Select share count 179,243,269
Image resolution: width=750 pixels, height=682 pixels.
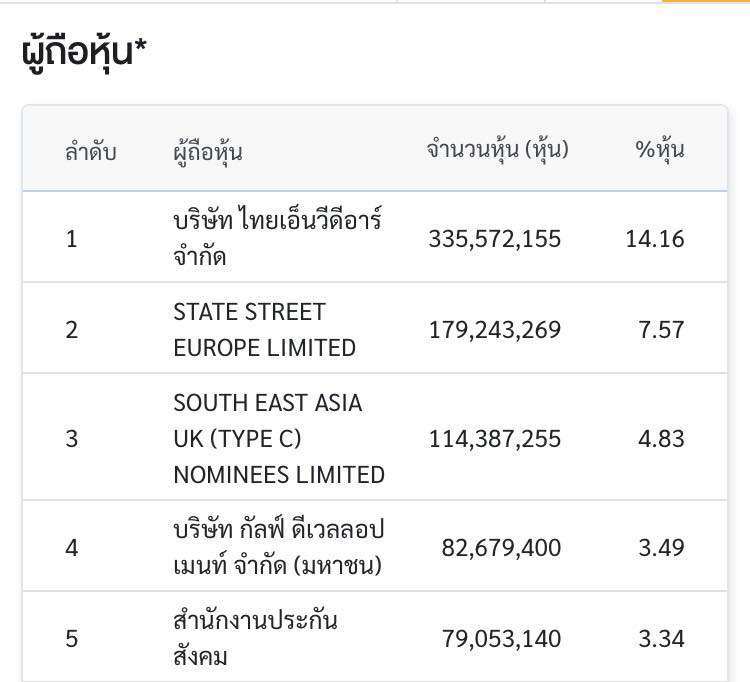click(x=495, y=330)
